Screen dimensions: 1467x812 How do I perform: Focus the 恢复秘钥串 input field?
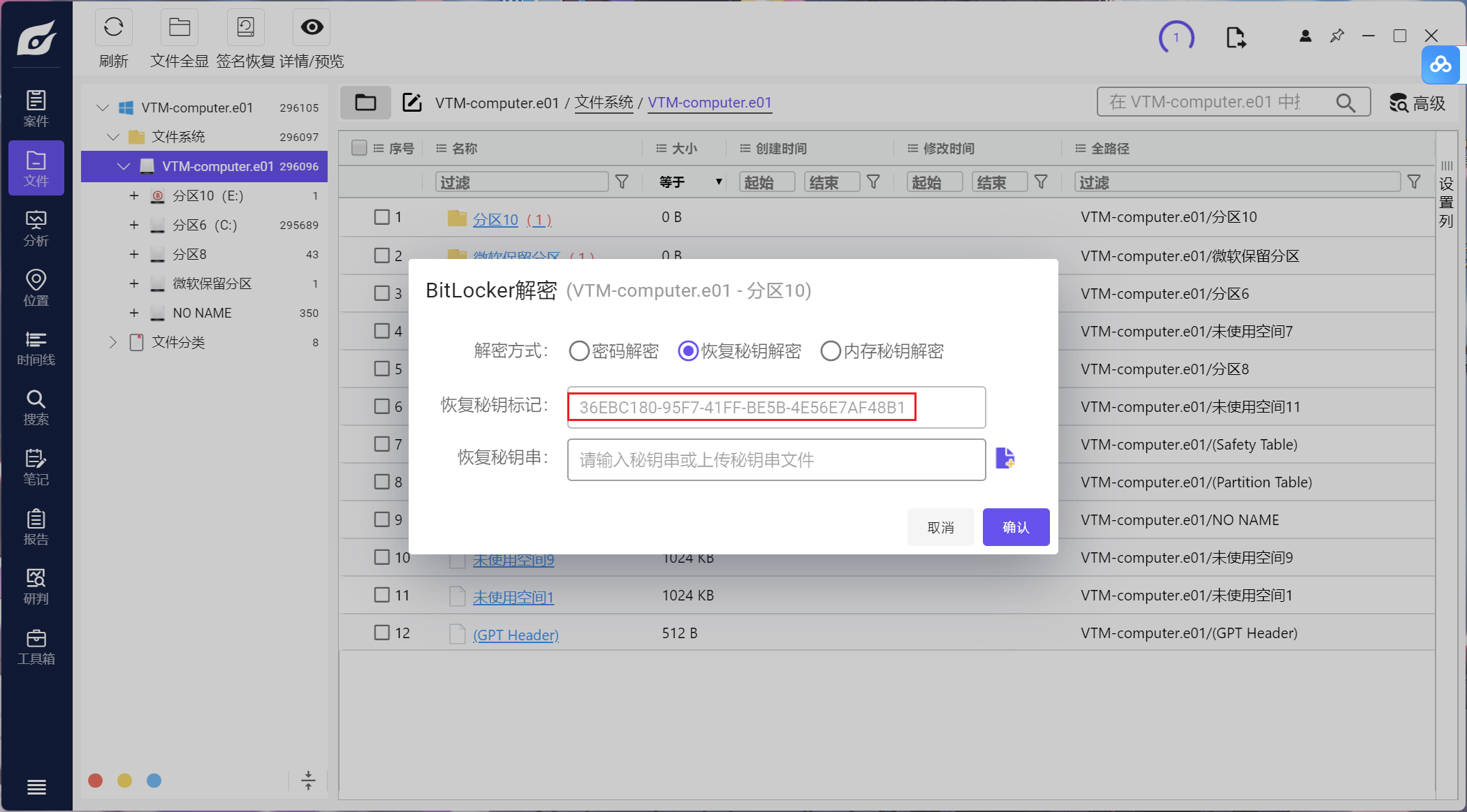coord(776,459)
